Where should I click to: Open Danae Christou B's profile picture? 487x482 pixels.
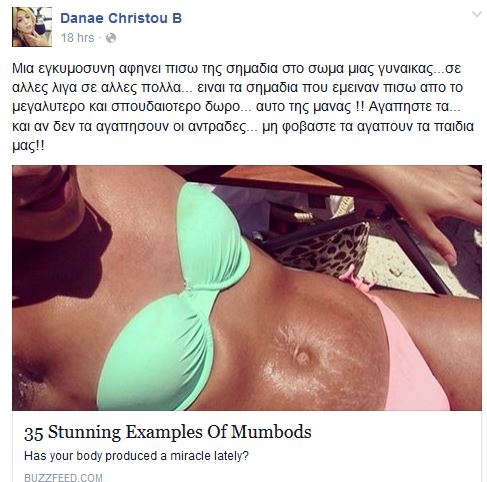point(32,27)
